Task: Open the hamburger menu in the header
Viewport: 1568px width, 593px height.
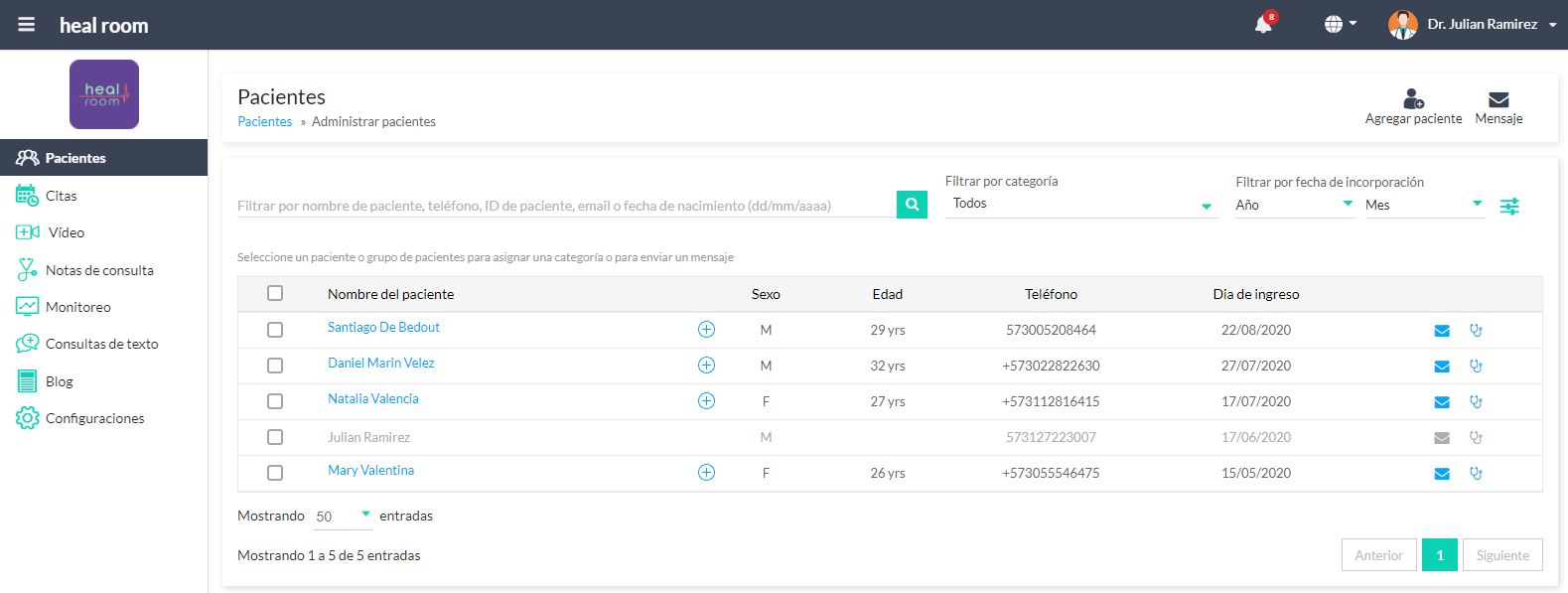Action: click(x=27, y=25)
